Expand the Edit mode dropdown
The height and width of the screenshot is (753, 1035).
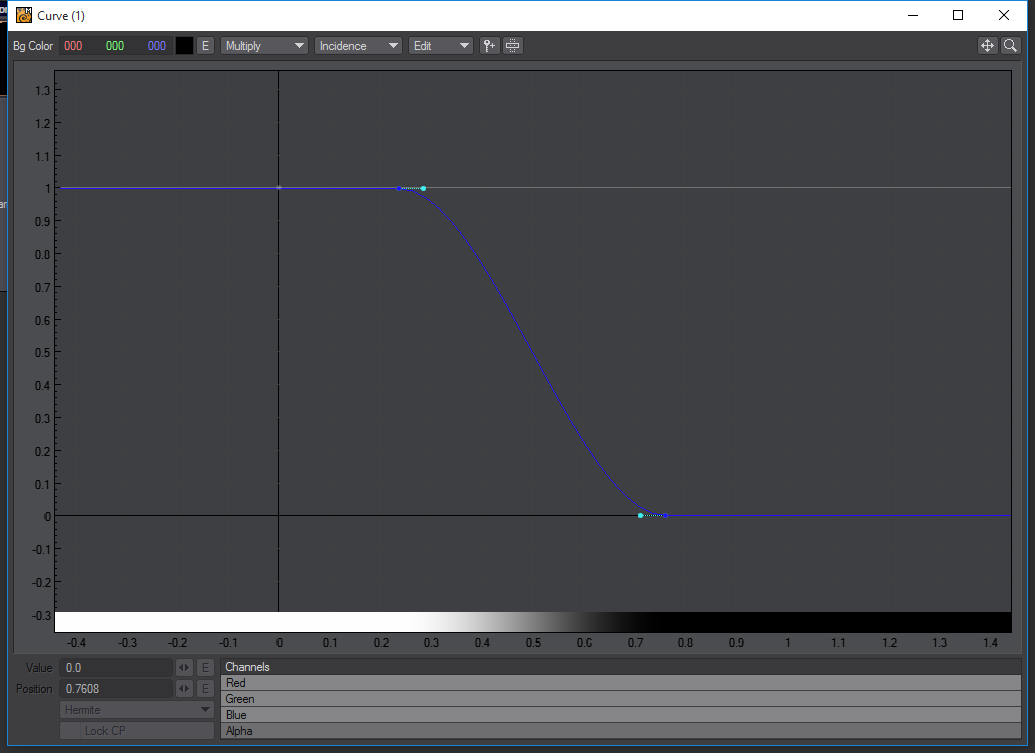(x=440, y=46)
